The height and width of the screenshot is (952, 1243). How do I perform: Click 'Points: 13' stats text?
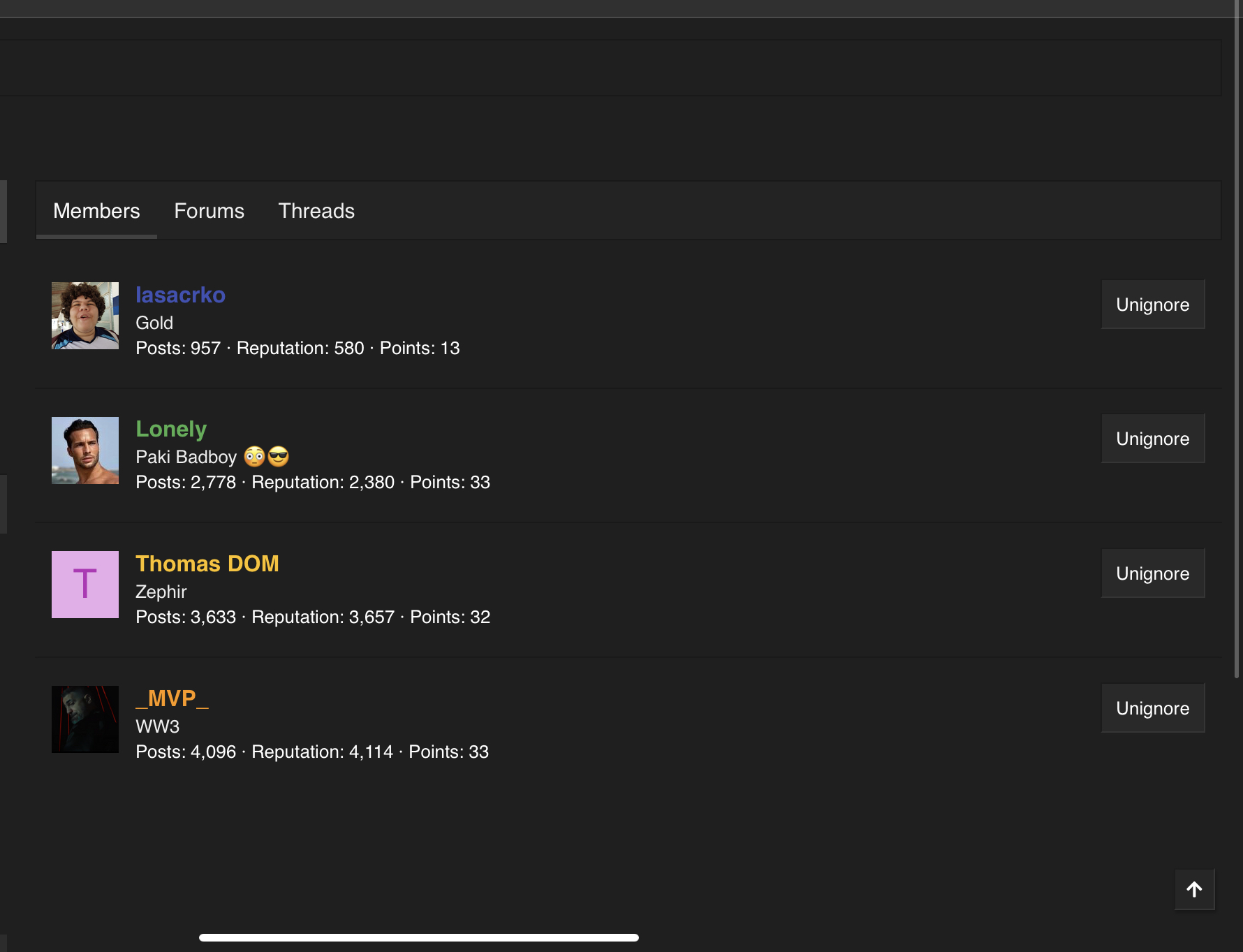(x=420, y=348)
